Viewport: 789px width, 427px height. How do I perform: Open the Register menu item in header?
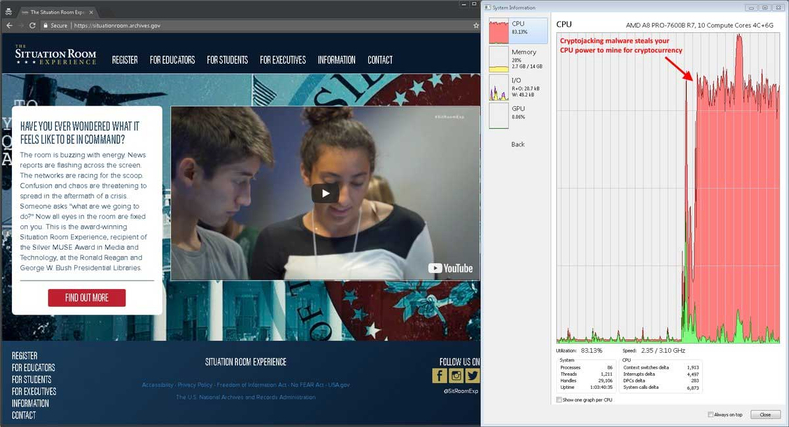125,60
